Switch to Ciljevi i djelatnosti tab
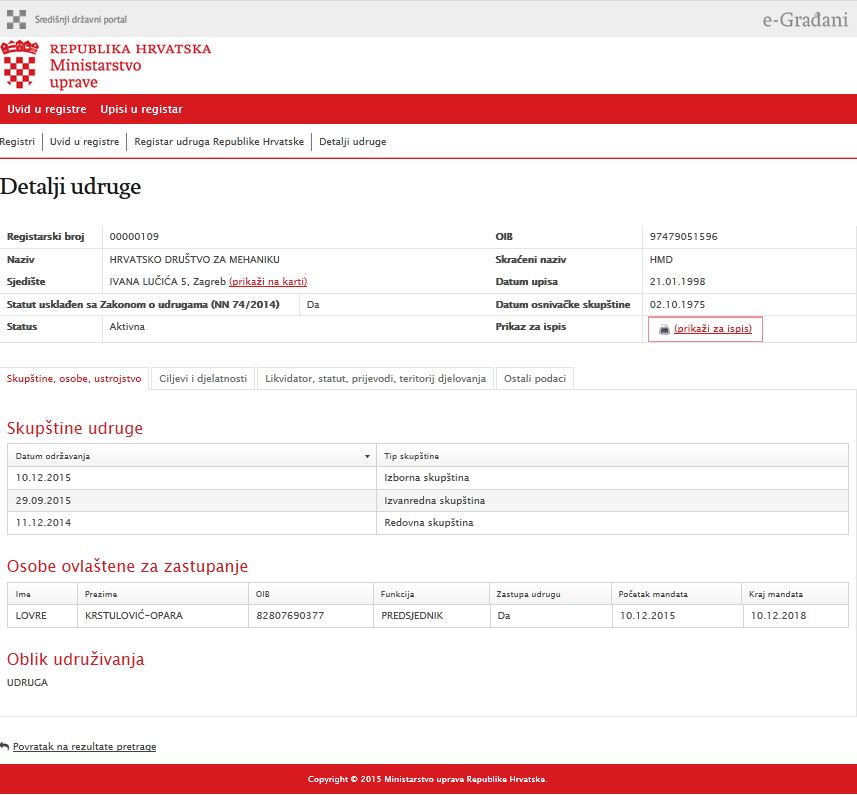 (203, 379)
